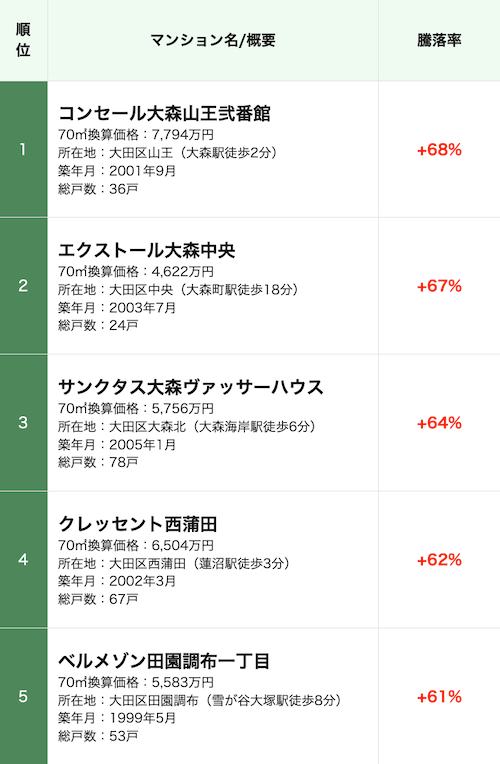500x764 pixels.
Task: Click the +61% rate value
Action: pyautogui.click(x=439, y=697)
